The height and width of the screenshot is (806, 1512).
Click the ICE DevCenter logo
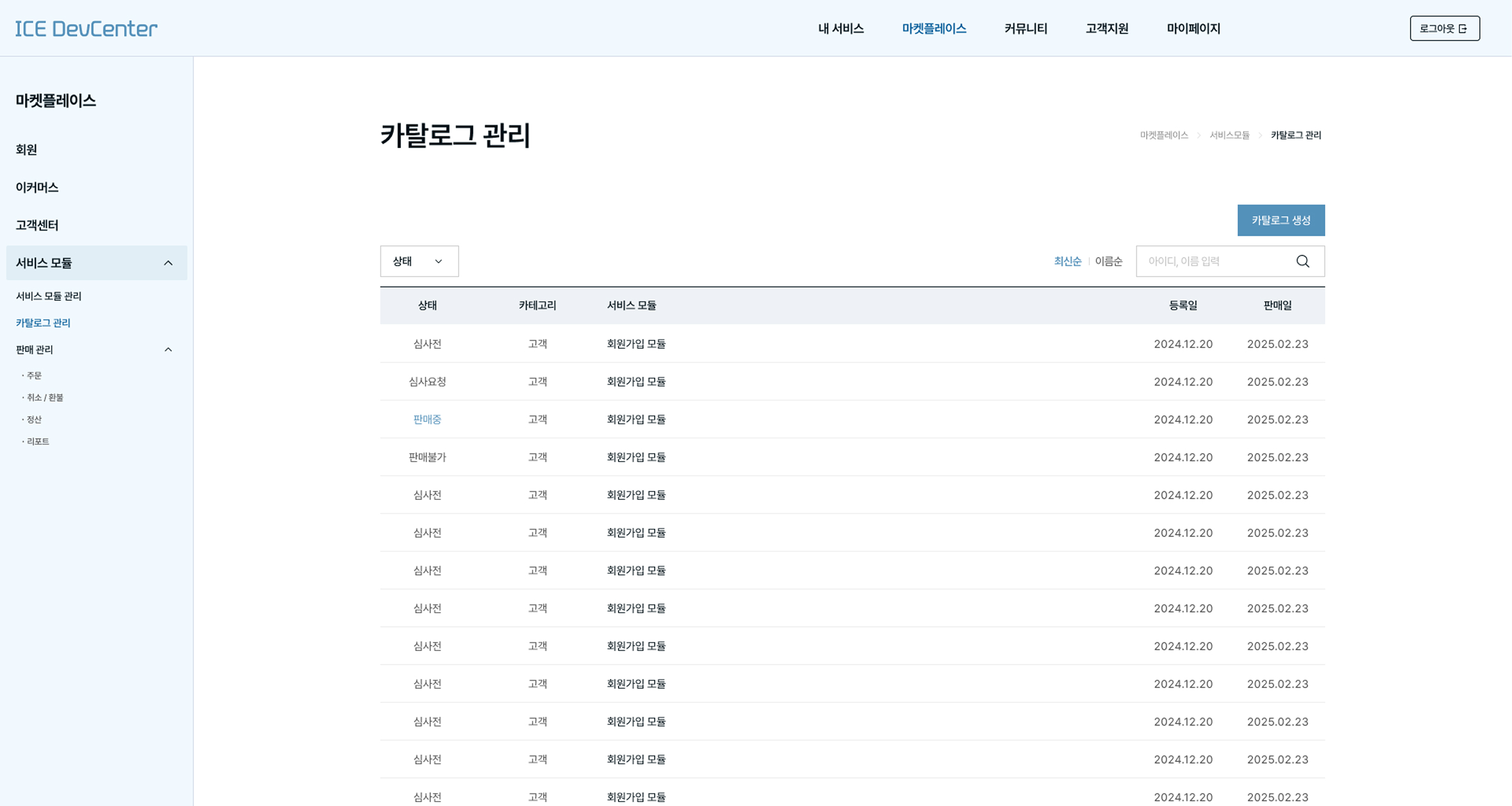click(x=85, y=28)
